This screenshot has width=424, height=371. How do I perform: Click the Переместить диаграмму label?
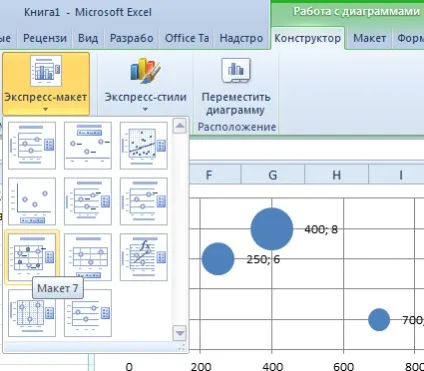click(x=236, y=103)
